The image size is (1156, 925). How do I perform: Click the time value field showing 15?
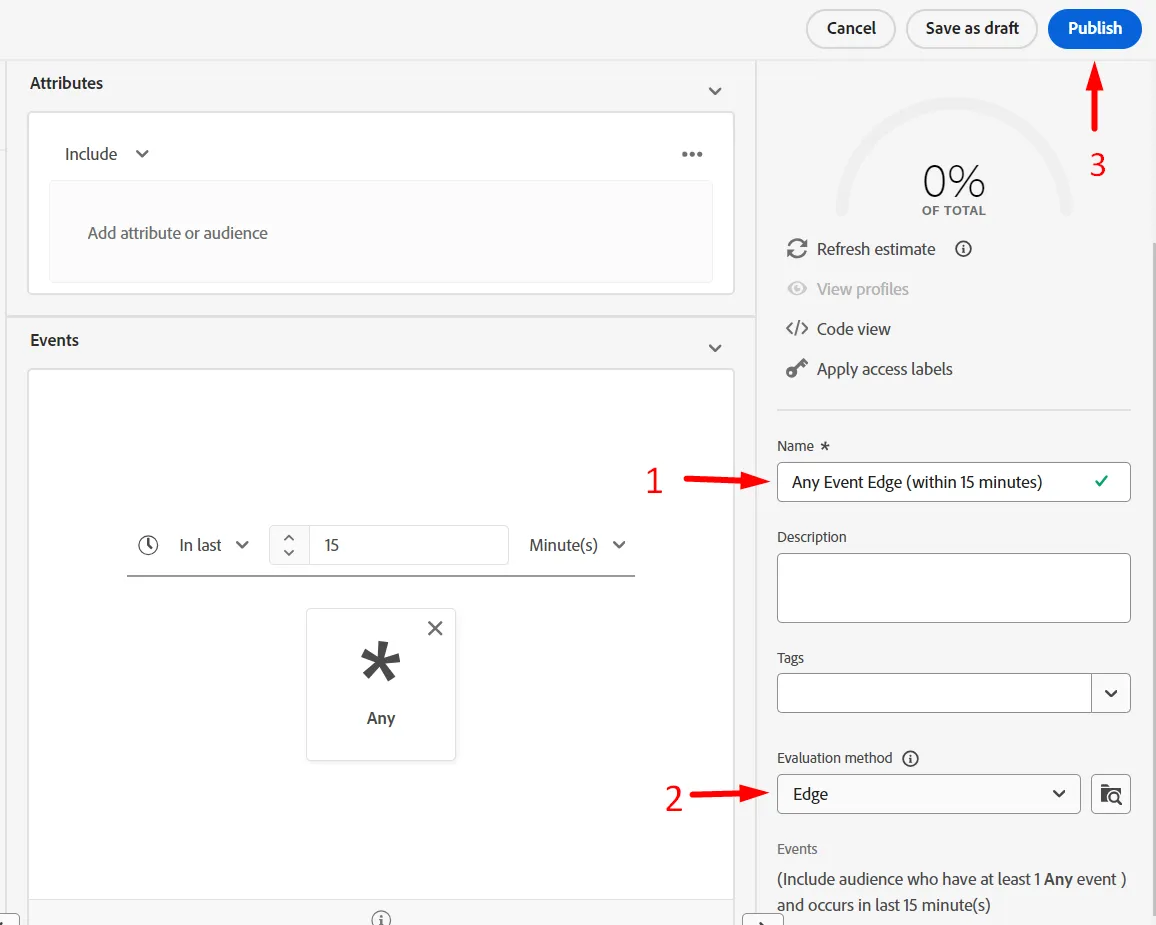click(408, 545)
